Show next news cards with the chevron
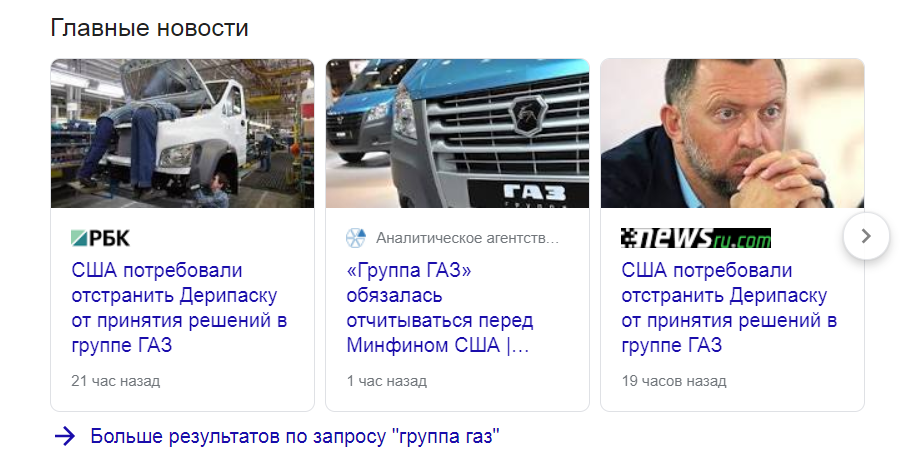Viewport: 921px width, 474px height. [866, 236]
